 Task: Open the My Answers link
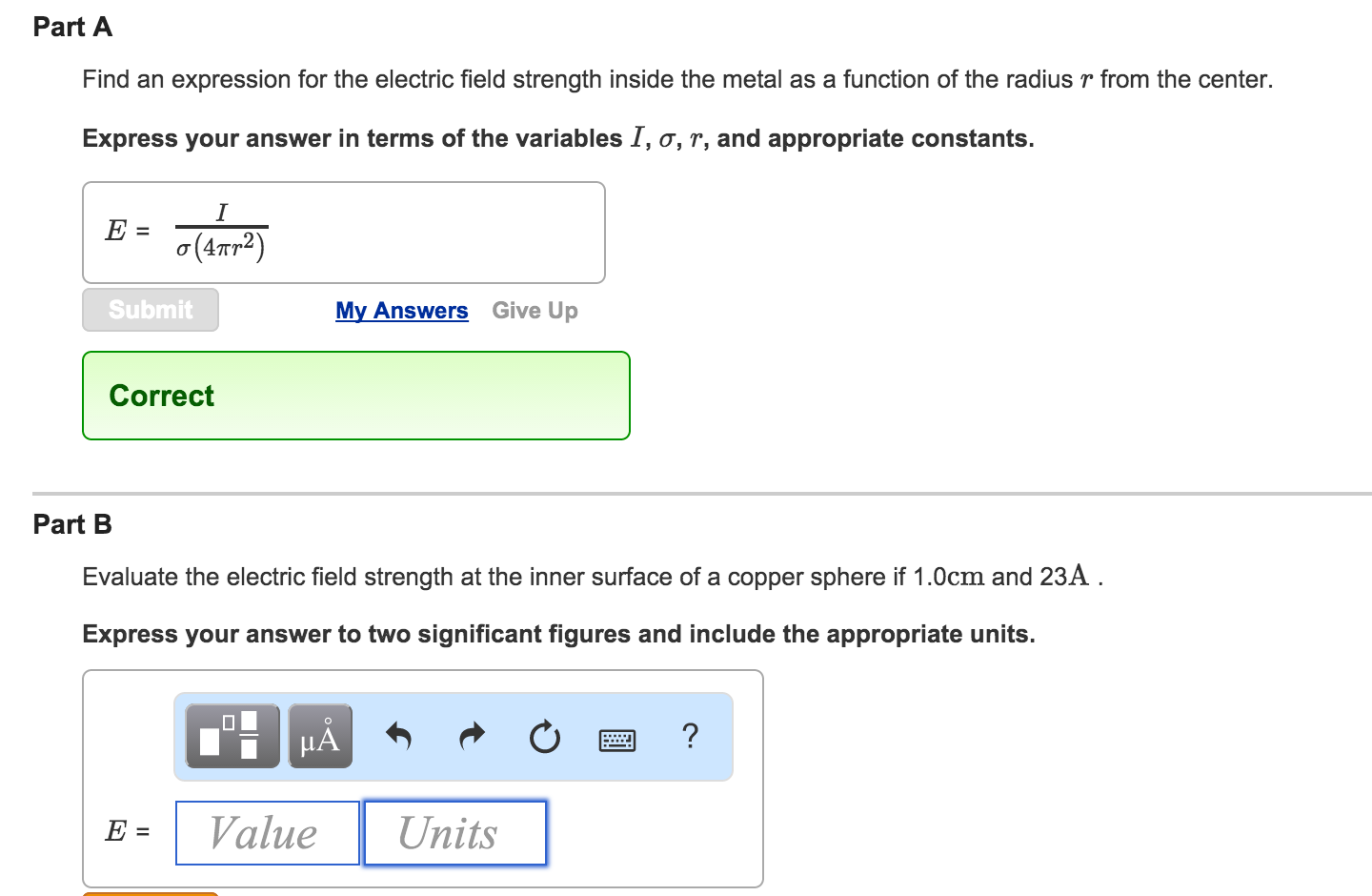(x=401, y=310)
